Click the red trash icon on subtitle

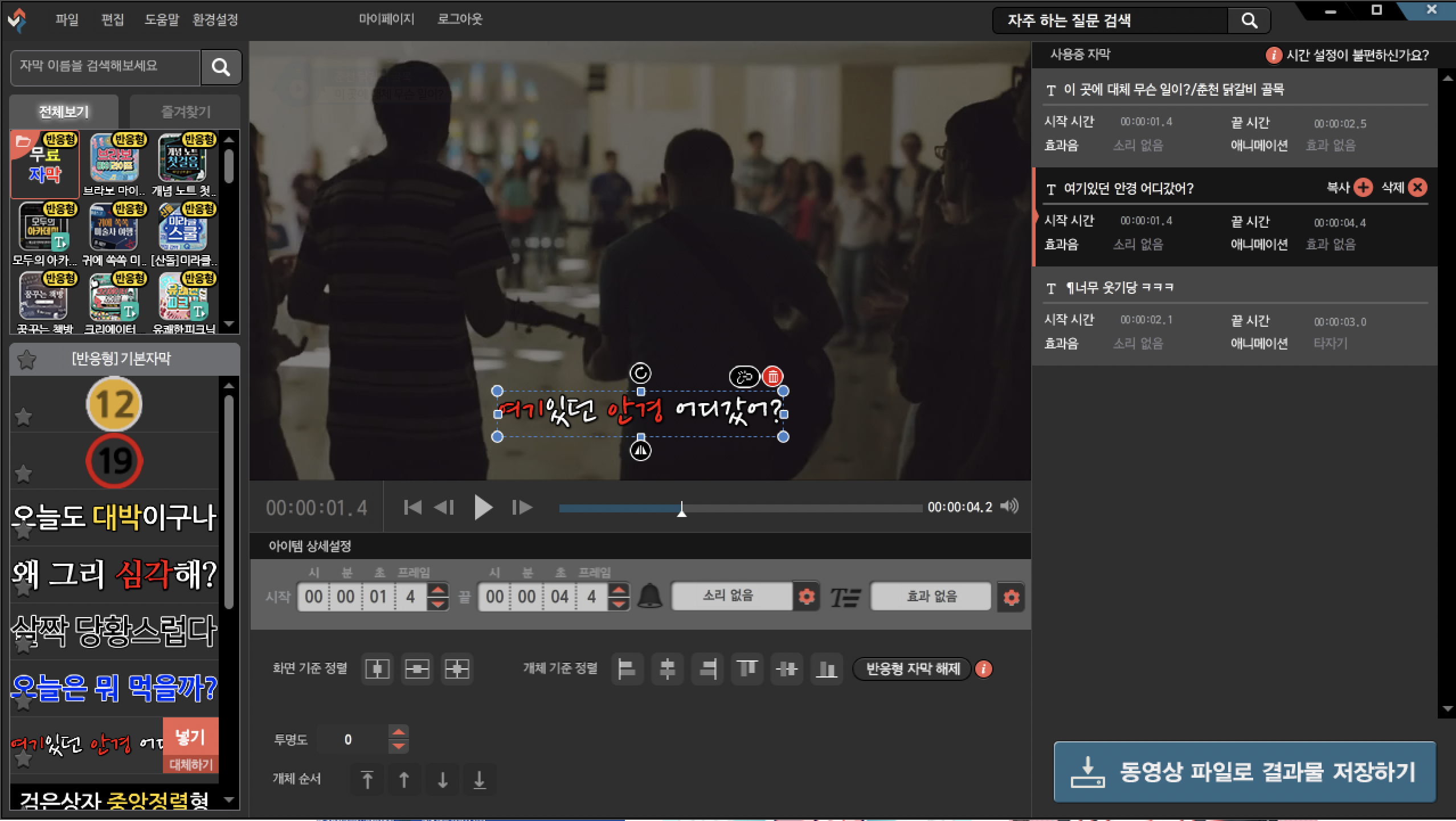(x=773, y=376)
